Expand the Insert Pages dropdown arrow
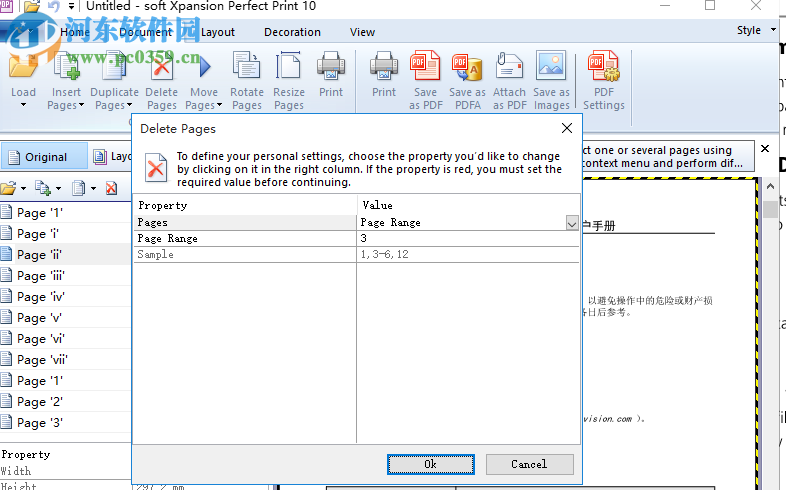786x490 pixels. tap(81, 105)
